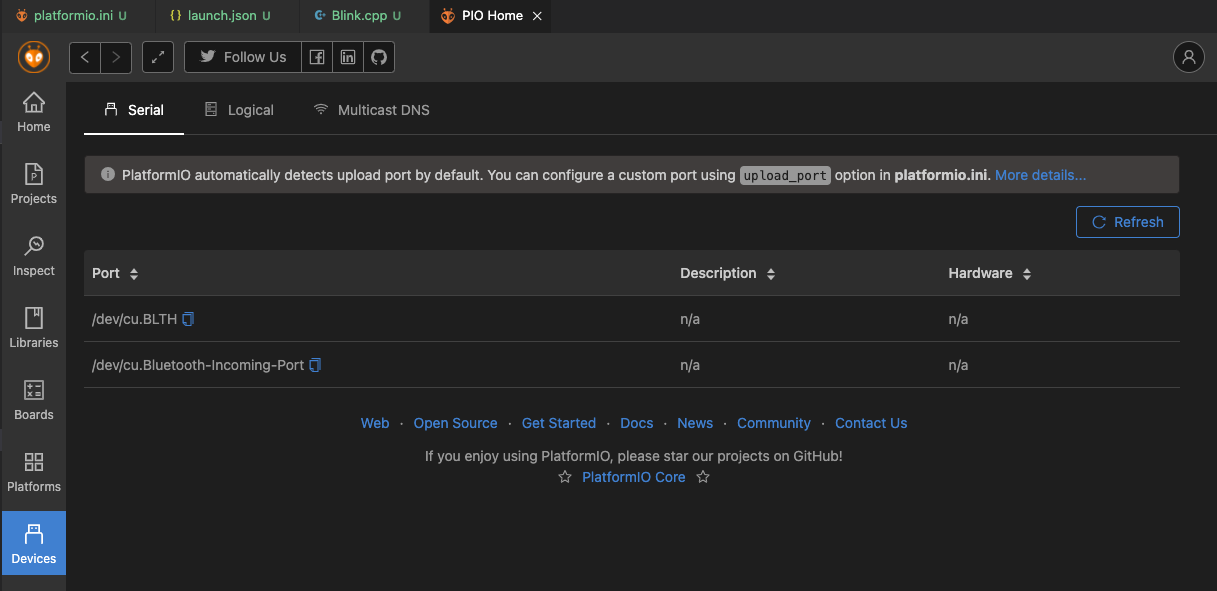Image resolution: width=1217 pixels, height=591 pixels.
Task: Refresh the serial device list
Action: pyautogui.click(x=1128, y=222)
